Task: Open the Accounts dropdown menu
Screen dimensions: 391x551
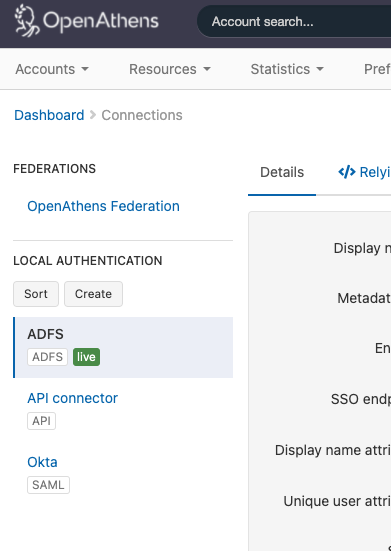Action: point(52,69)
